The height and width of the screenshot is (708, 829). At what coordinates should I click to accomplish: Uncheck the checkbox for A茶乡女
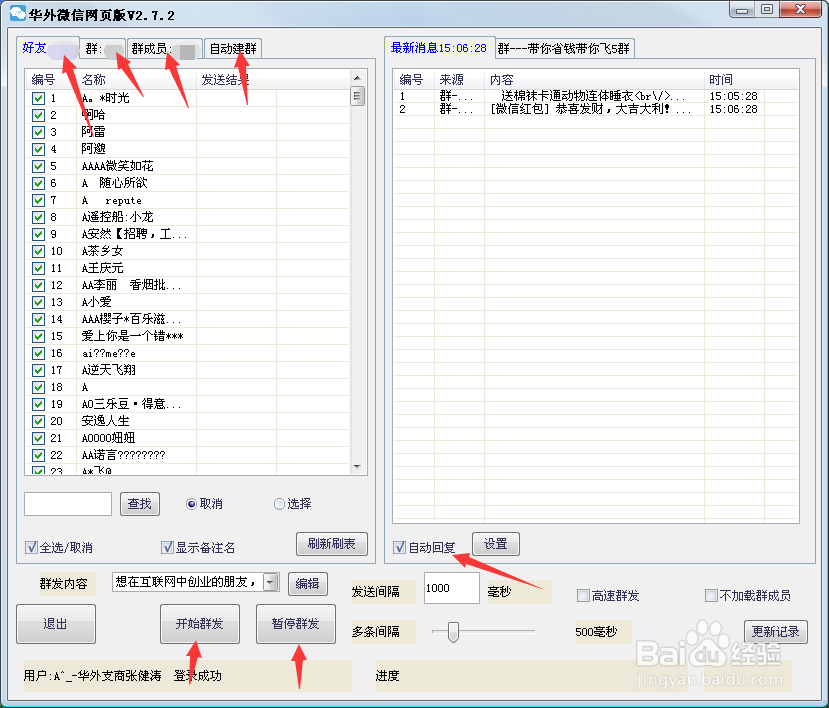pyautogui.click(x=38, y=251)
